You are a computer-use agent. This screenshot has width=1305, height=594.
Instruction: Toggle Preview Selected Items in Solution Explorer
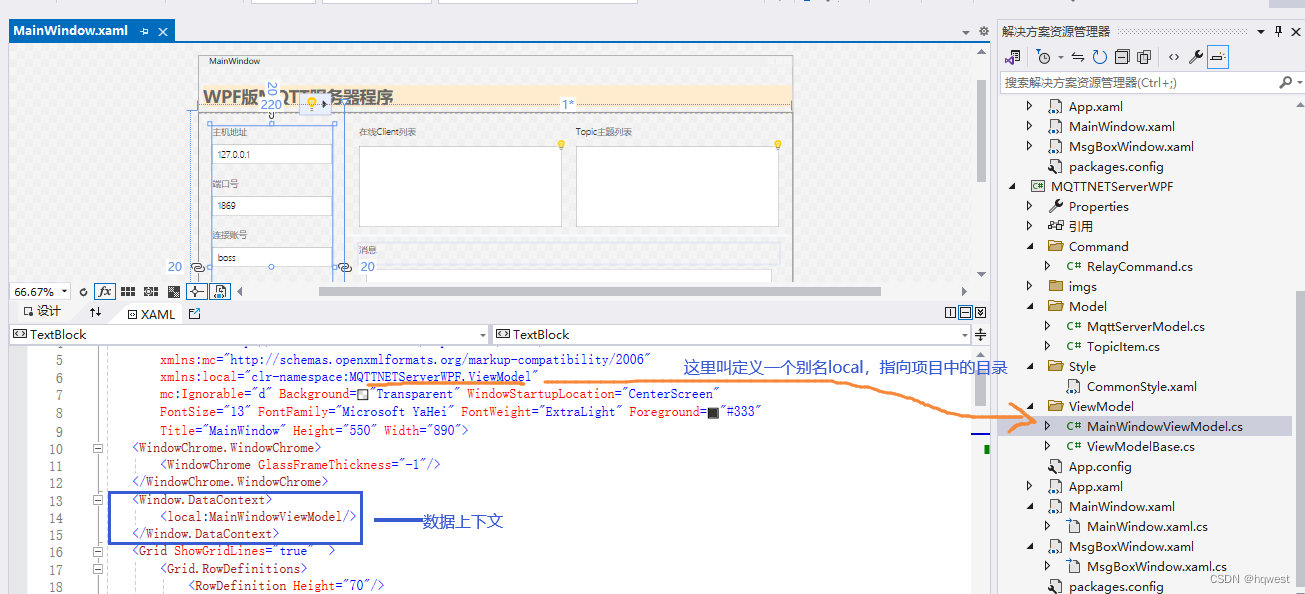coord(1217,56)
